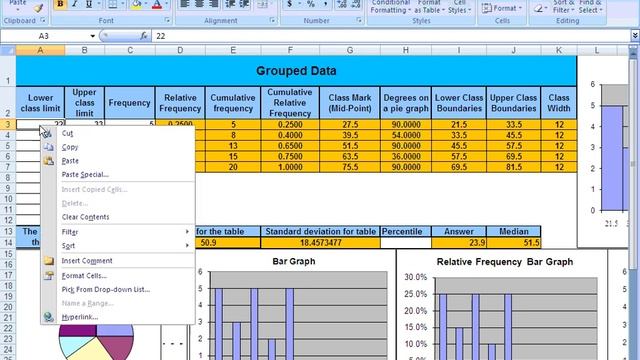This screenshot has width=640, height=360.
Task: Apply cell Borders icon
Action: [112, 4]
